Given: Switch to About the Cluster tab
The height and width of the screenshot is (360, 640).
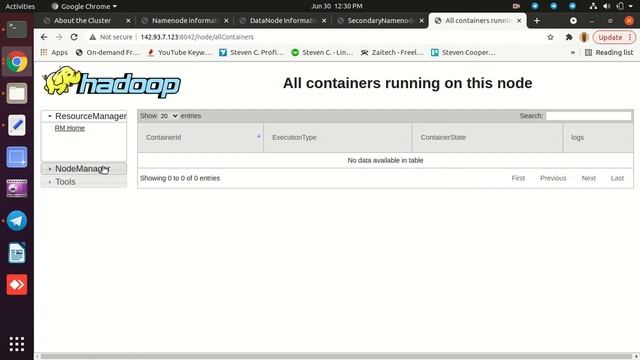Looking at the screenshot, I should click(x=82, y=20).
